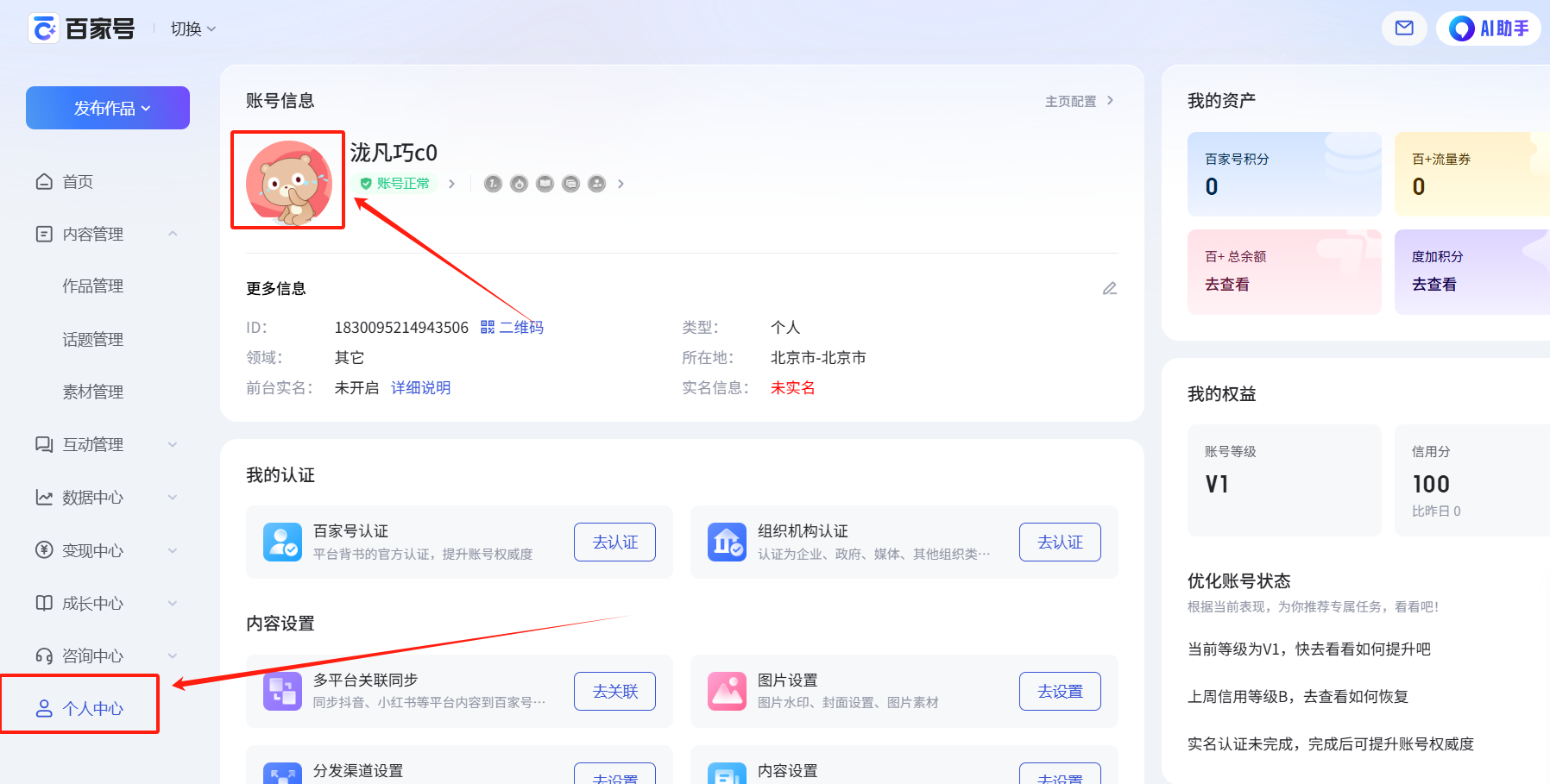1550x784 pixels.
Task: Select 个人中心 in the sidebar
Action: [x=79, y=708]
